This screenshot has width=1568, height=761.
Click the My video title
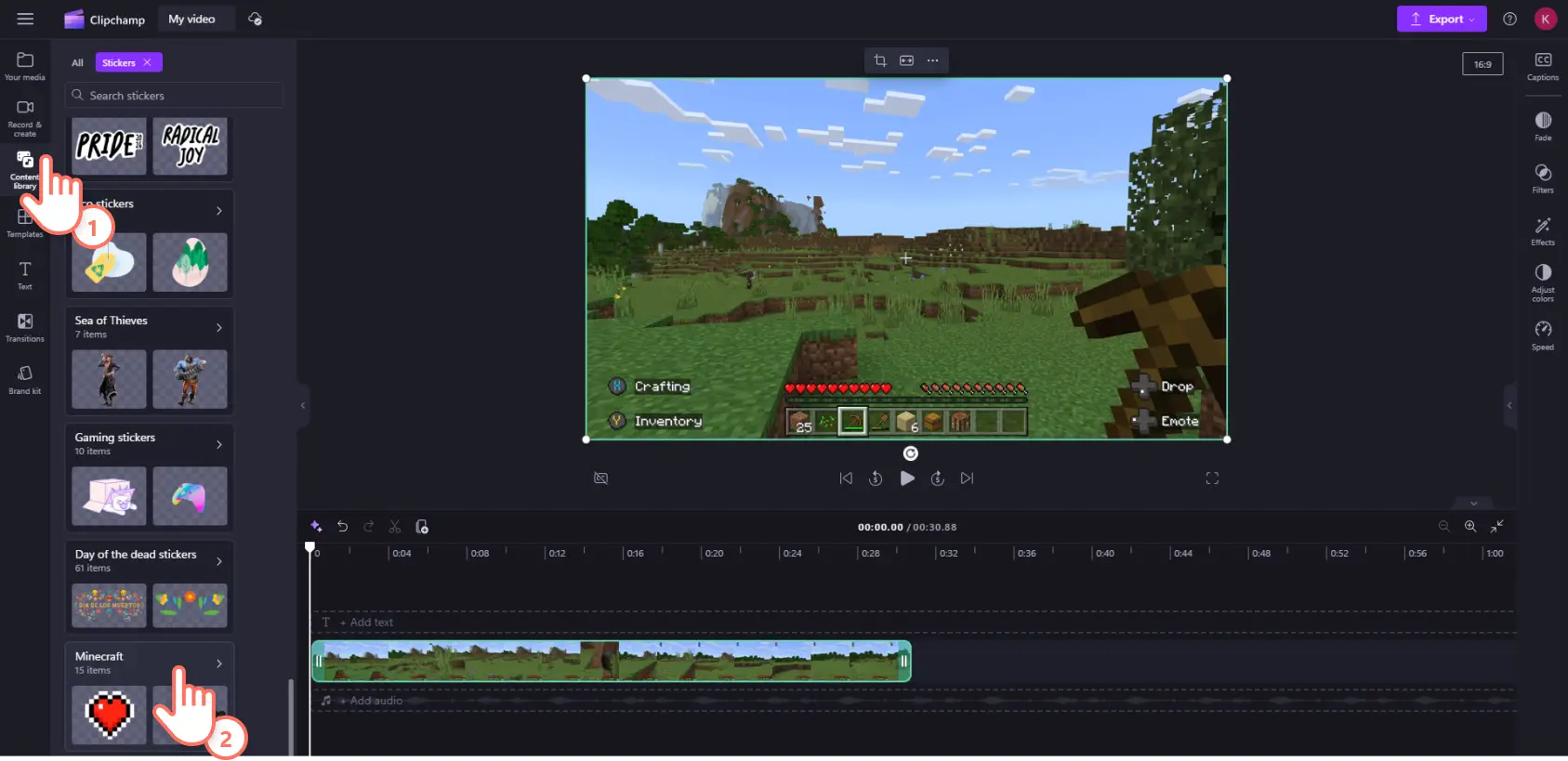pyautogui.click(x=191, y=19)
